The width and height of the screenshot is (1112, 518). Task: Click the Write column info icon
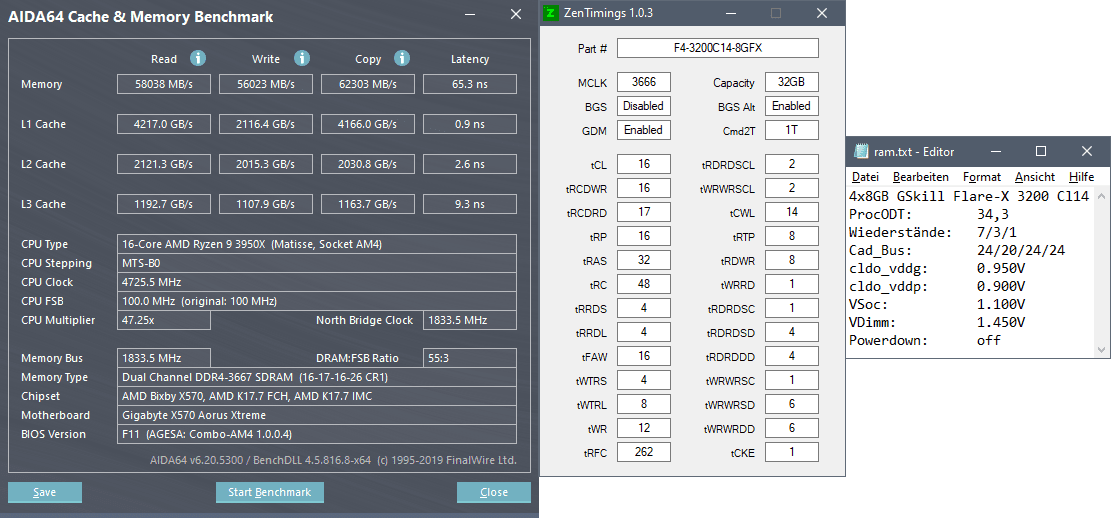pos(302,58)
